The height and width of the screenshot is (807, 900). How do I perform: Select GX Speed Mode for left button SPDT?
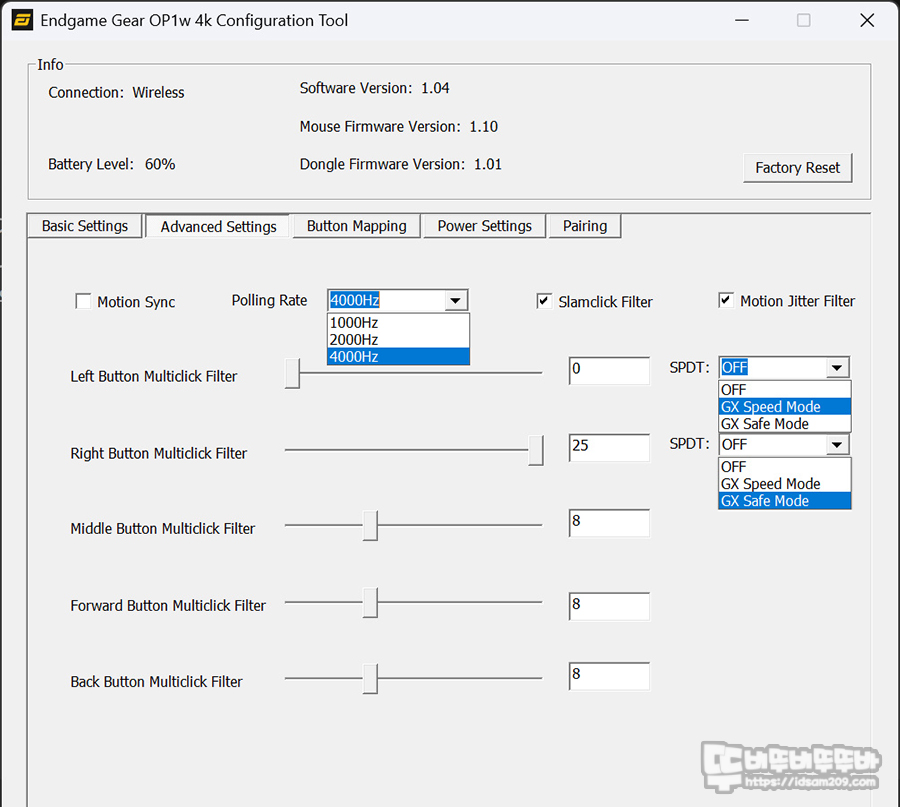785,407
